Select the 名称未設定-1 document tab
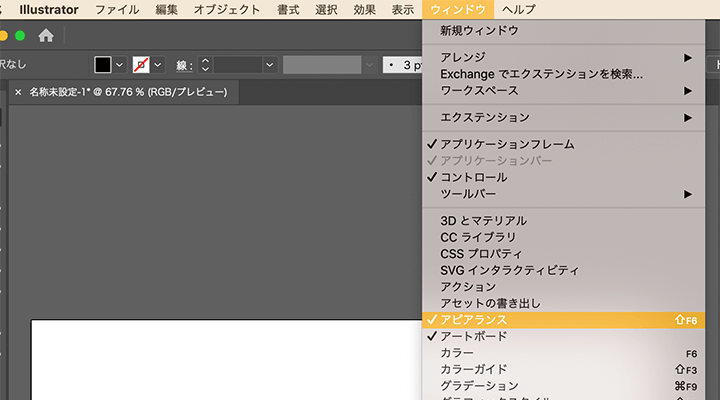This screenshot has width=720, height=400. 128,92
